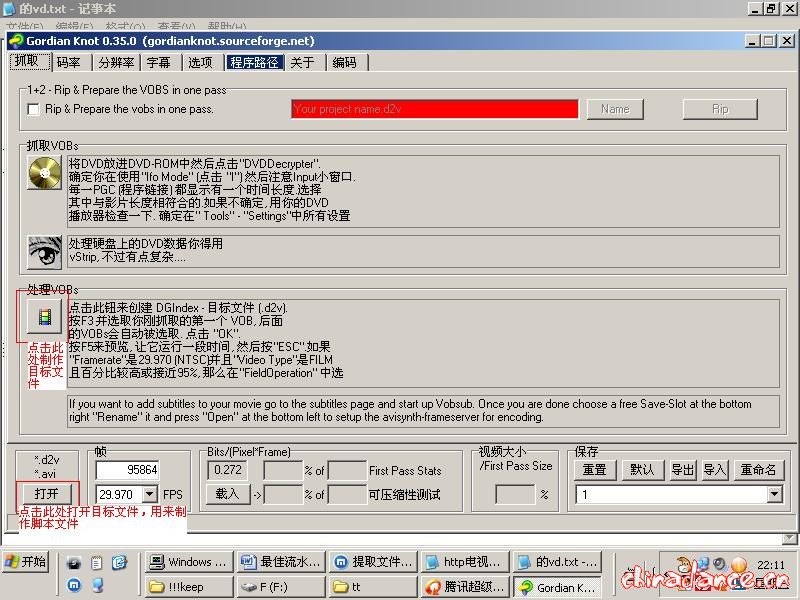Screen dimensions: 800x600
Task: Click the Windows Start button
Action: pos(27,561)
